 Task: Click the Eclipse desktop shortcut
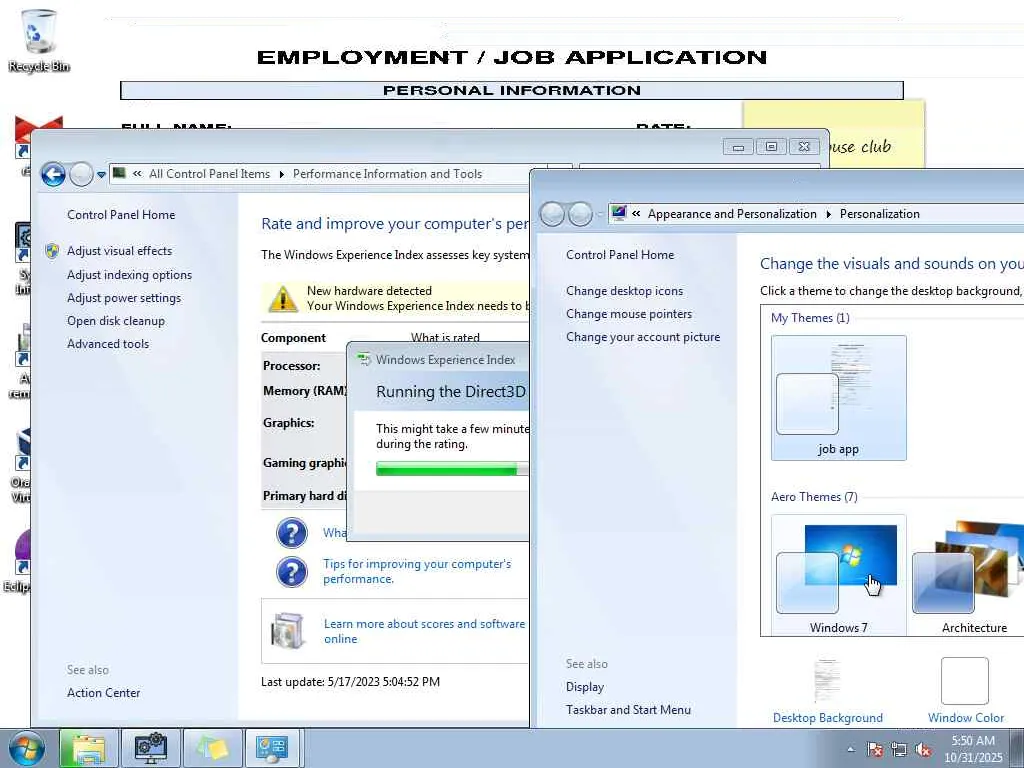pos(18,562)
